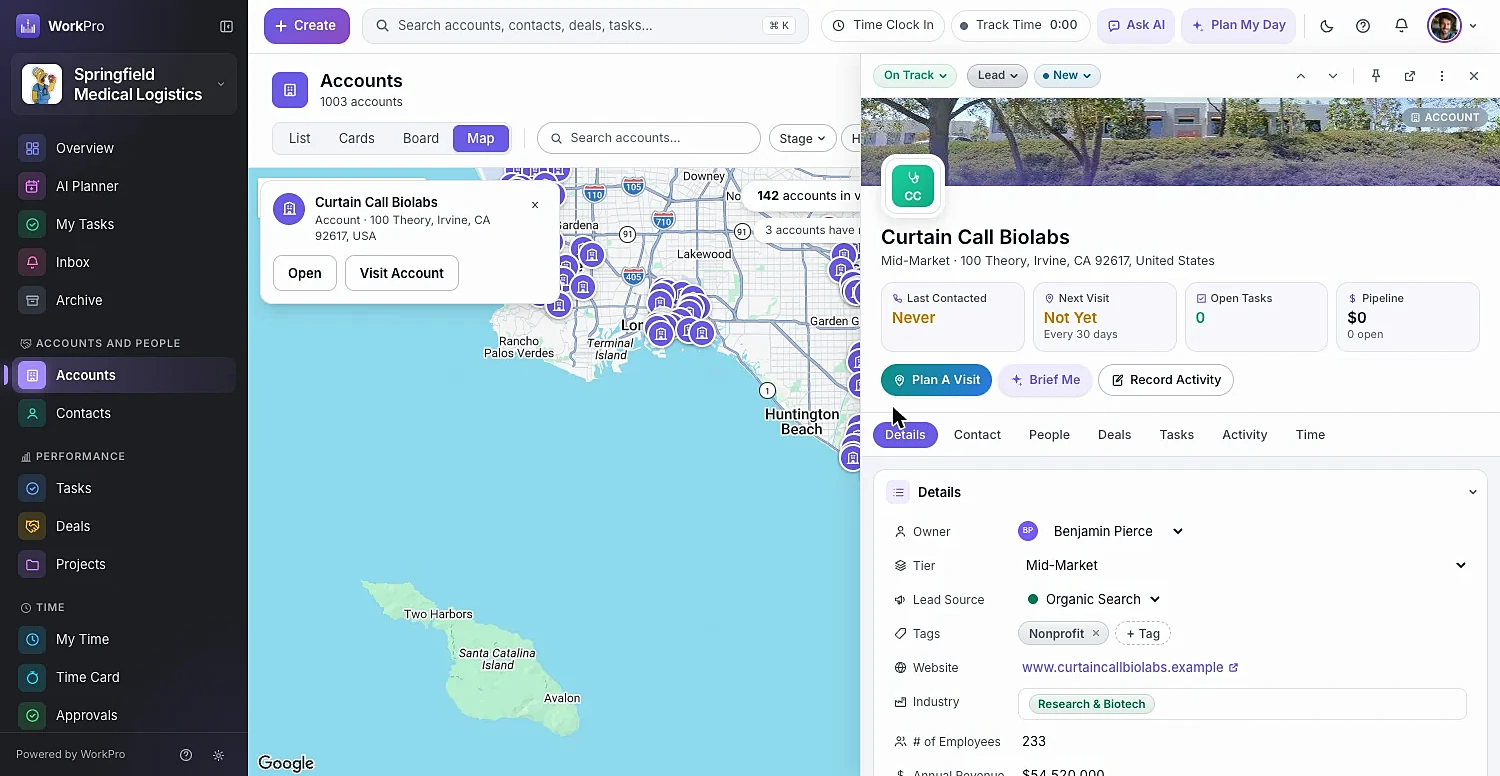Remove the Nonprofit tag

coord(1096,633)
